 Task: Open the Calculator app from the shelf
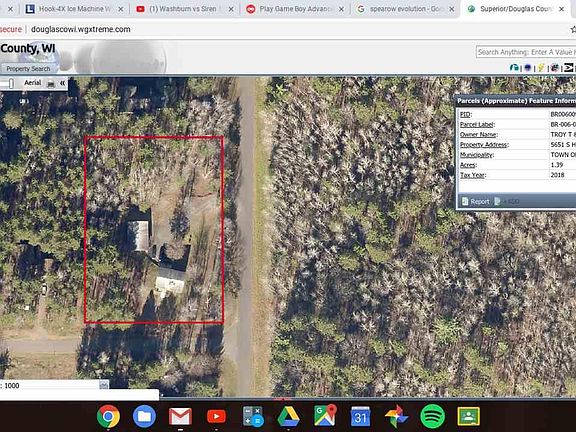tap(253, 416)
